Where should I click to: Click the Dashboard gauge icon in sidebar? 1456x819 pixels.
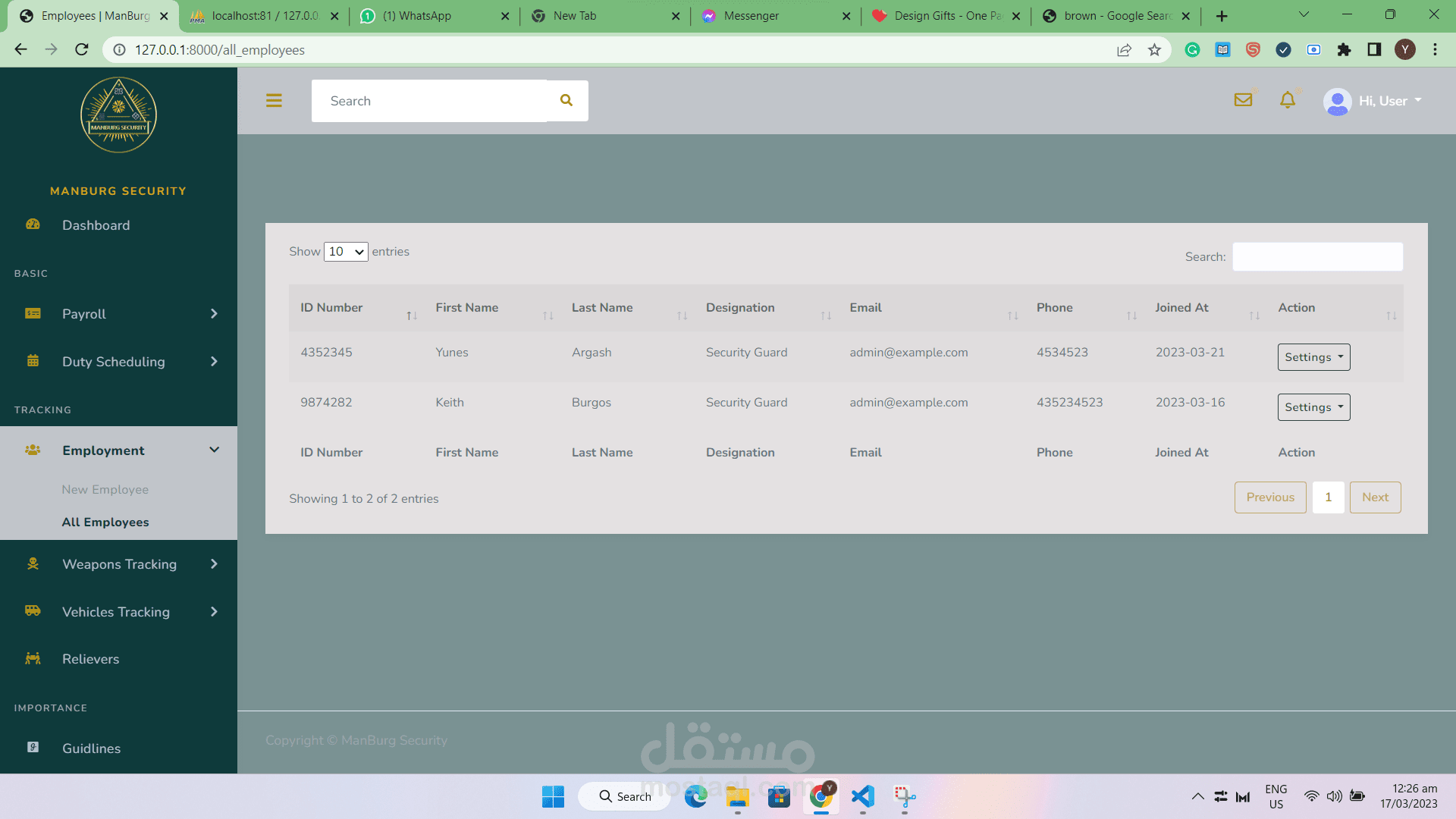33,224
